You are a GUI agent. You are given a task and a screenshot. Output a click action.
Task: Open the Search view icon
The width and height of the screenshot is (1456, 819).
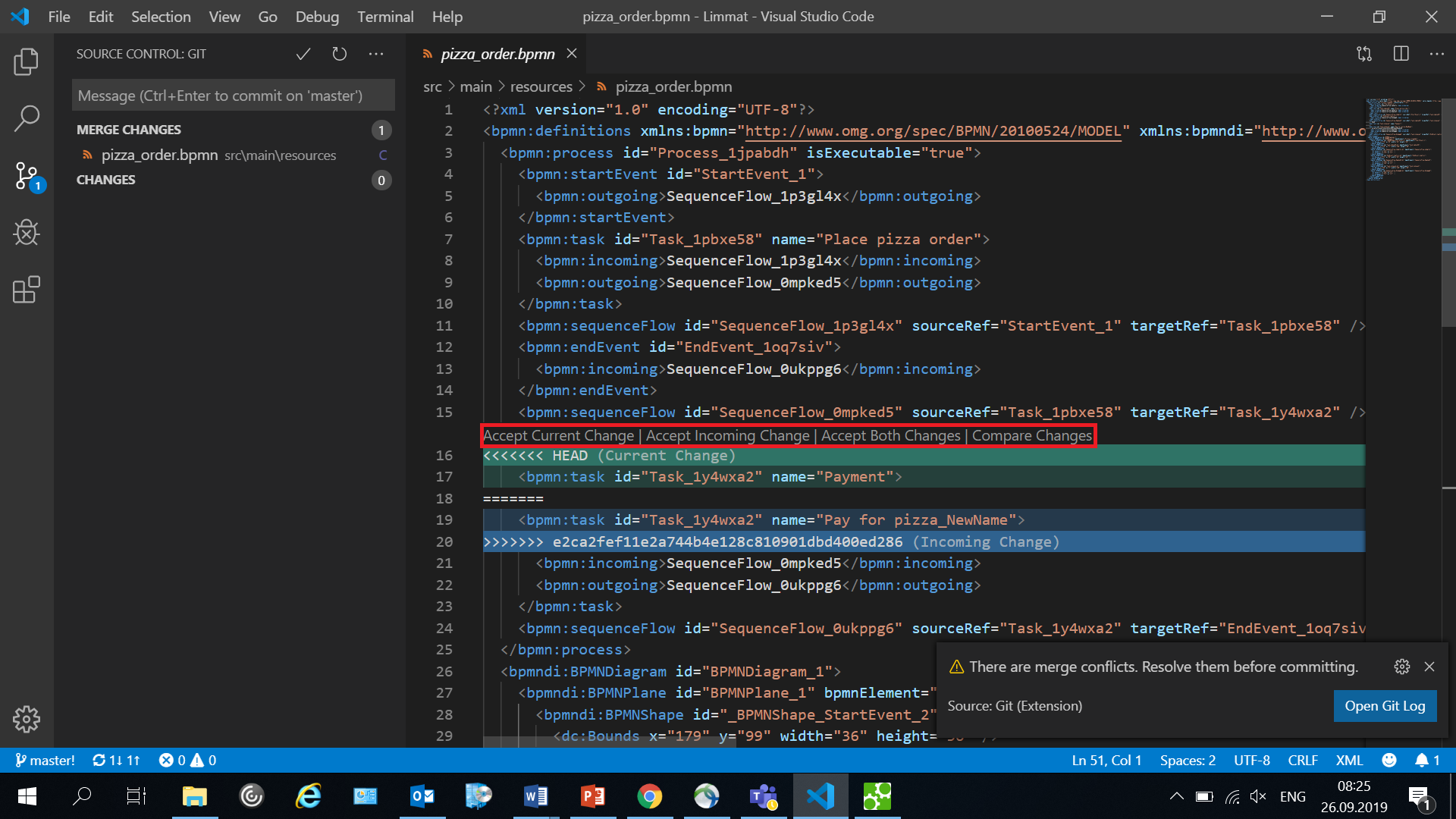[27, 118]
